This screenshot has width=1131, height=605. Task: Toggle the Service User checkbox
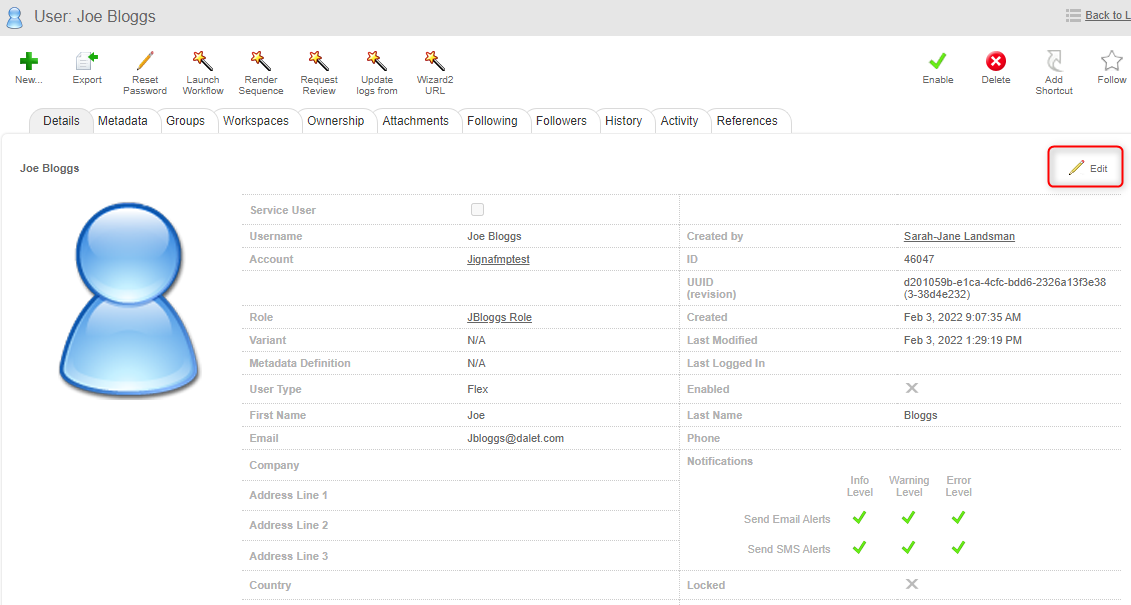click(x=477, y=210)
